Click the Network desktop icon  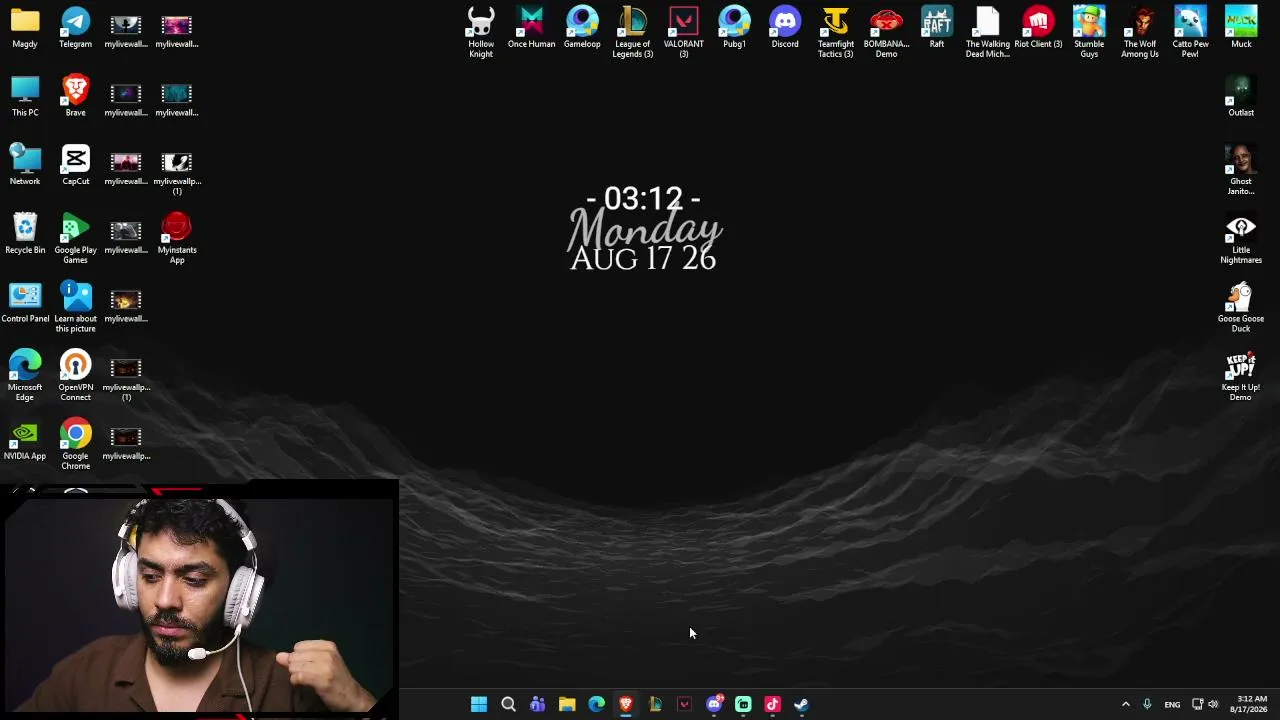pos(25,165)
